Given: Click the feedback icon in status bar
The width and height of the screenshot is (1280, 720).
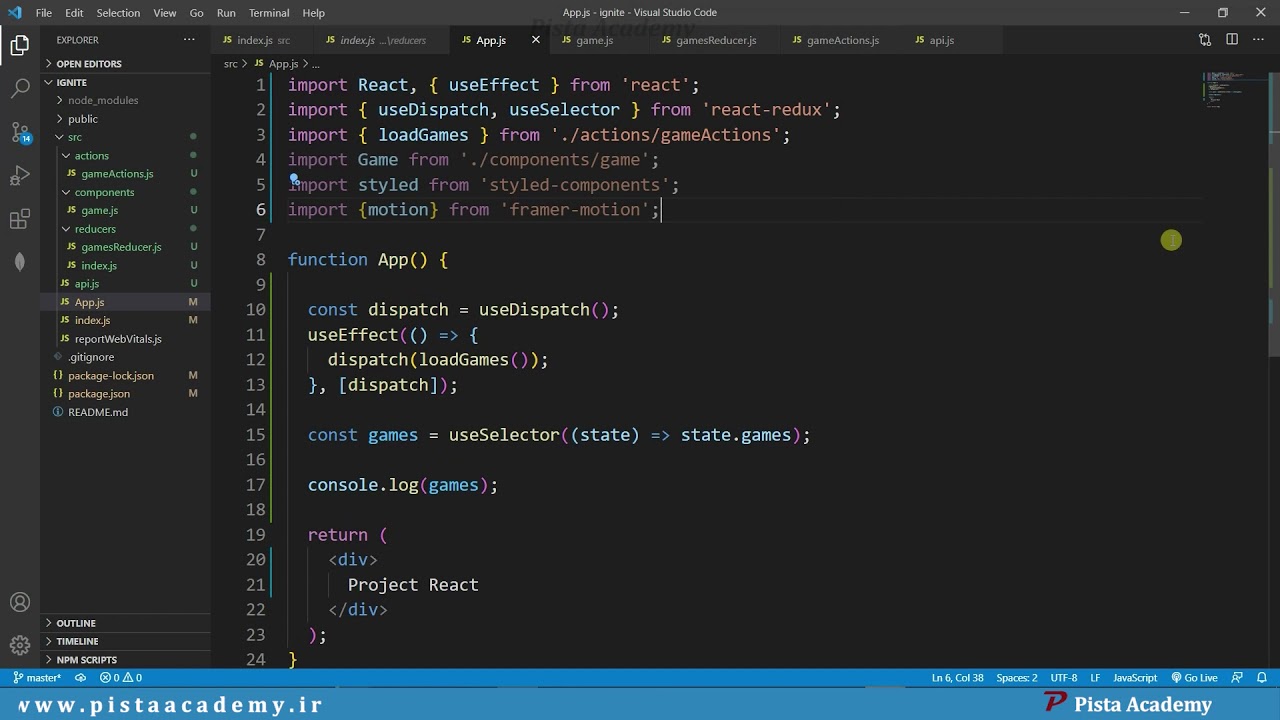Looking at the screenshot, I should point(1237,678).
